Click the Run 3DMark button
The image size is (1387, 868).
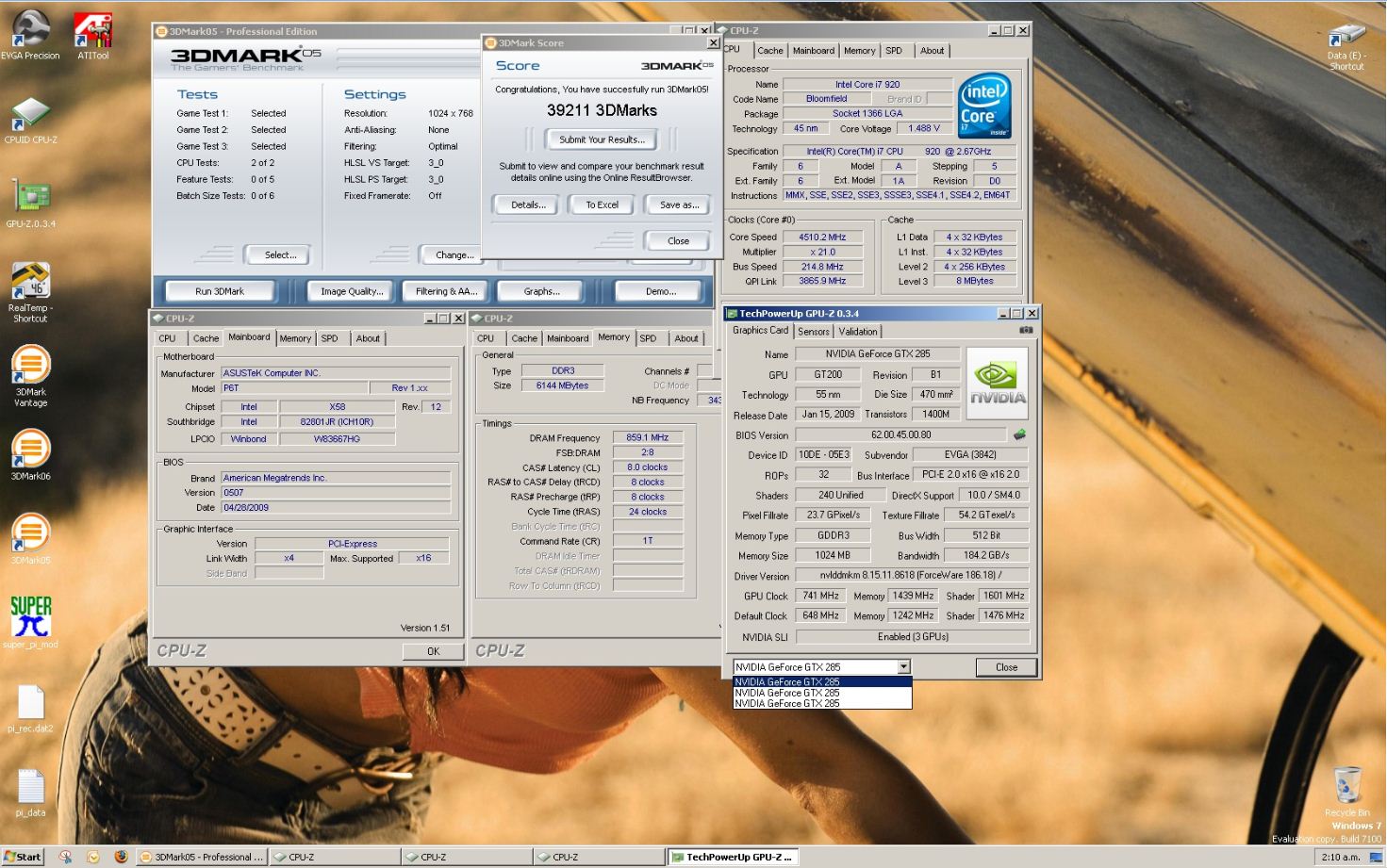[220, 291]
